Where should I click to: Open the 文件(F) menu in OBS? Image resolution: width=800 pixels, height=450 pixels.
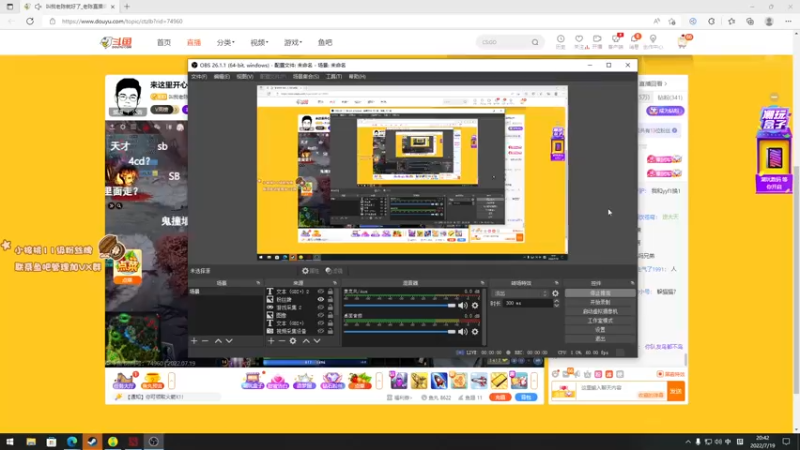click(199, 77)
